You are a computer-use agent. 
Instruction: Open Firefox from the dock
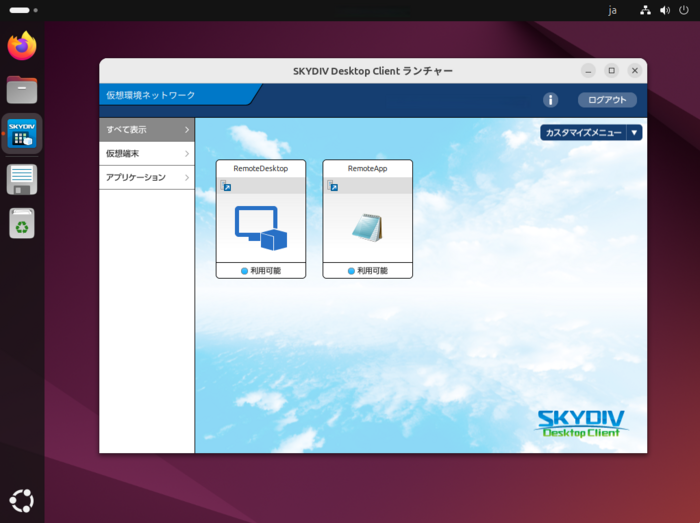click(22, 46)
